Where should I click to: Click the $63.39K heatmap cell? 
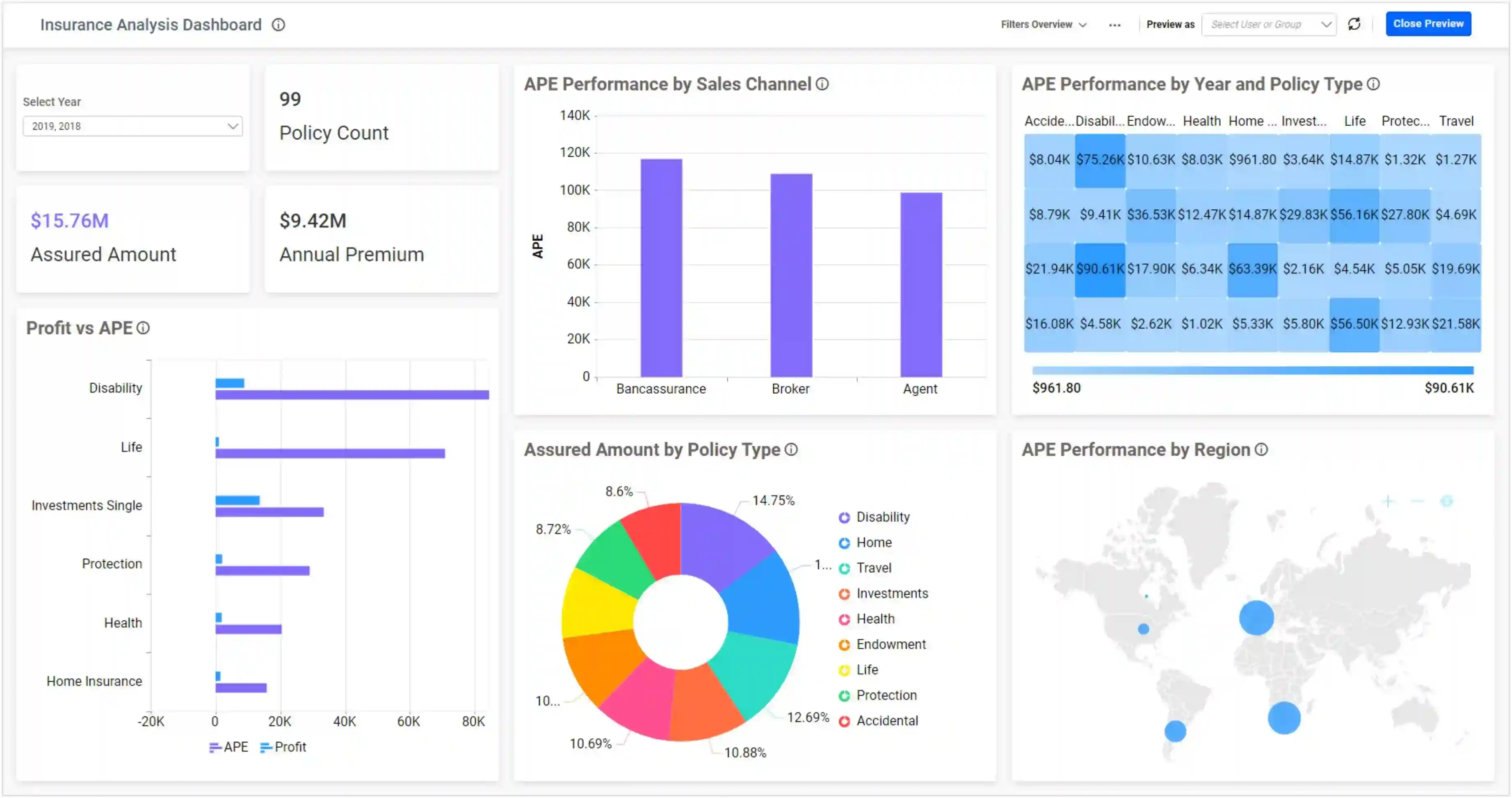tap(1253, 269)
